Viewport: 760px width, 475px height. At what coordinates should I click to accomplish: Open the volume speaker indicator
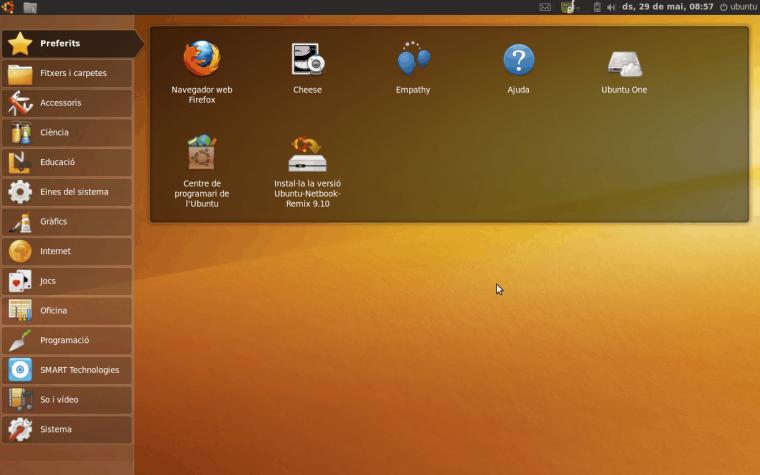pyautogui.click(x=611, y=7)
